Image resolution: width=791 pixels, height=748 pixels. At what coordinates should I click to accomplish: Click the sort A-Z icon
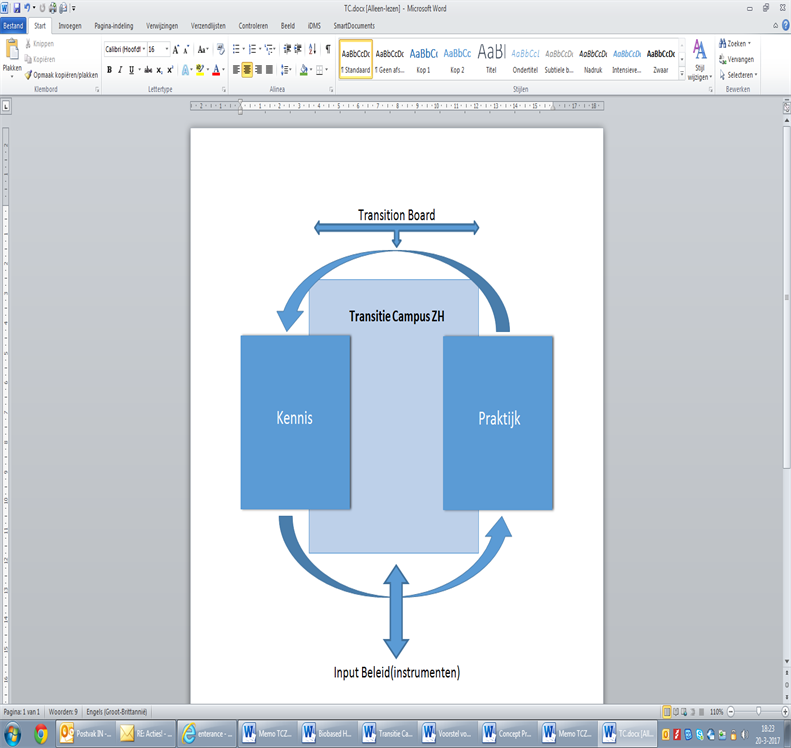click(x=312, y=49)
